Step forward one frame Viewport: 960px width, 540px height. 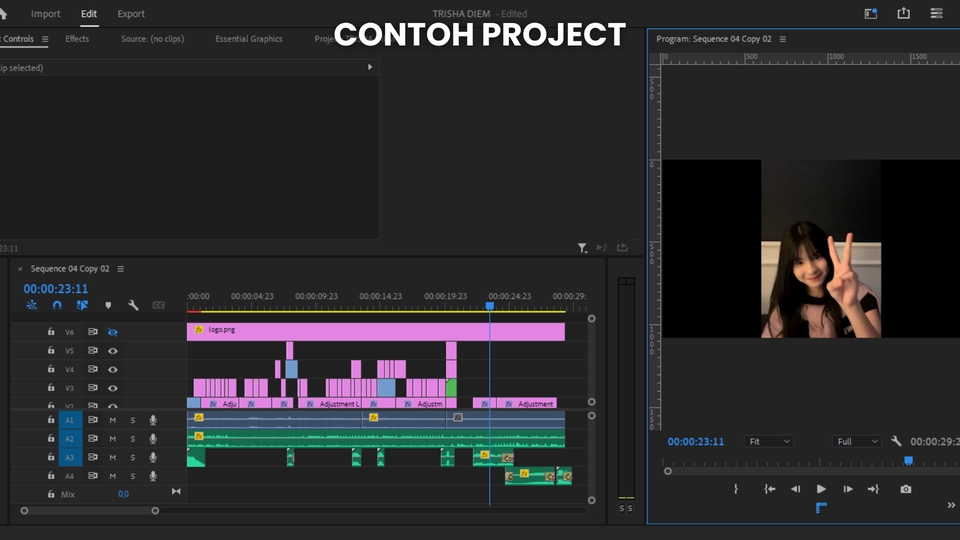[847, 489]
